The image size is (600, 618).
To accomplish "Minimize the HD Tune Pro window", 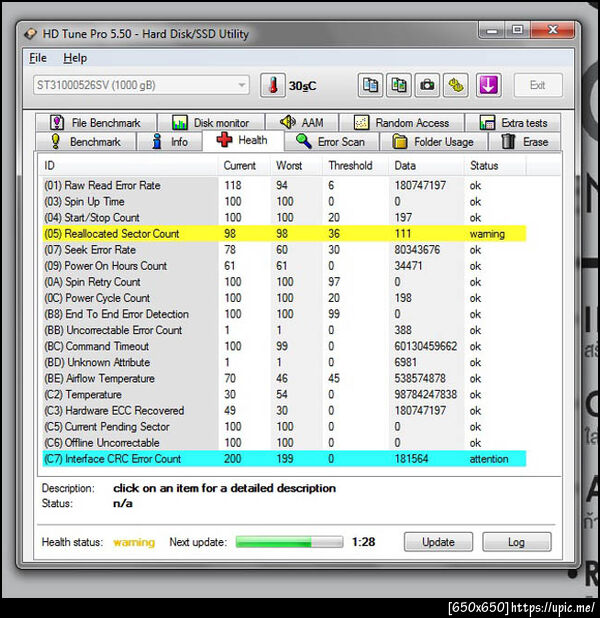I will (492, 30).
